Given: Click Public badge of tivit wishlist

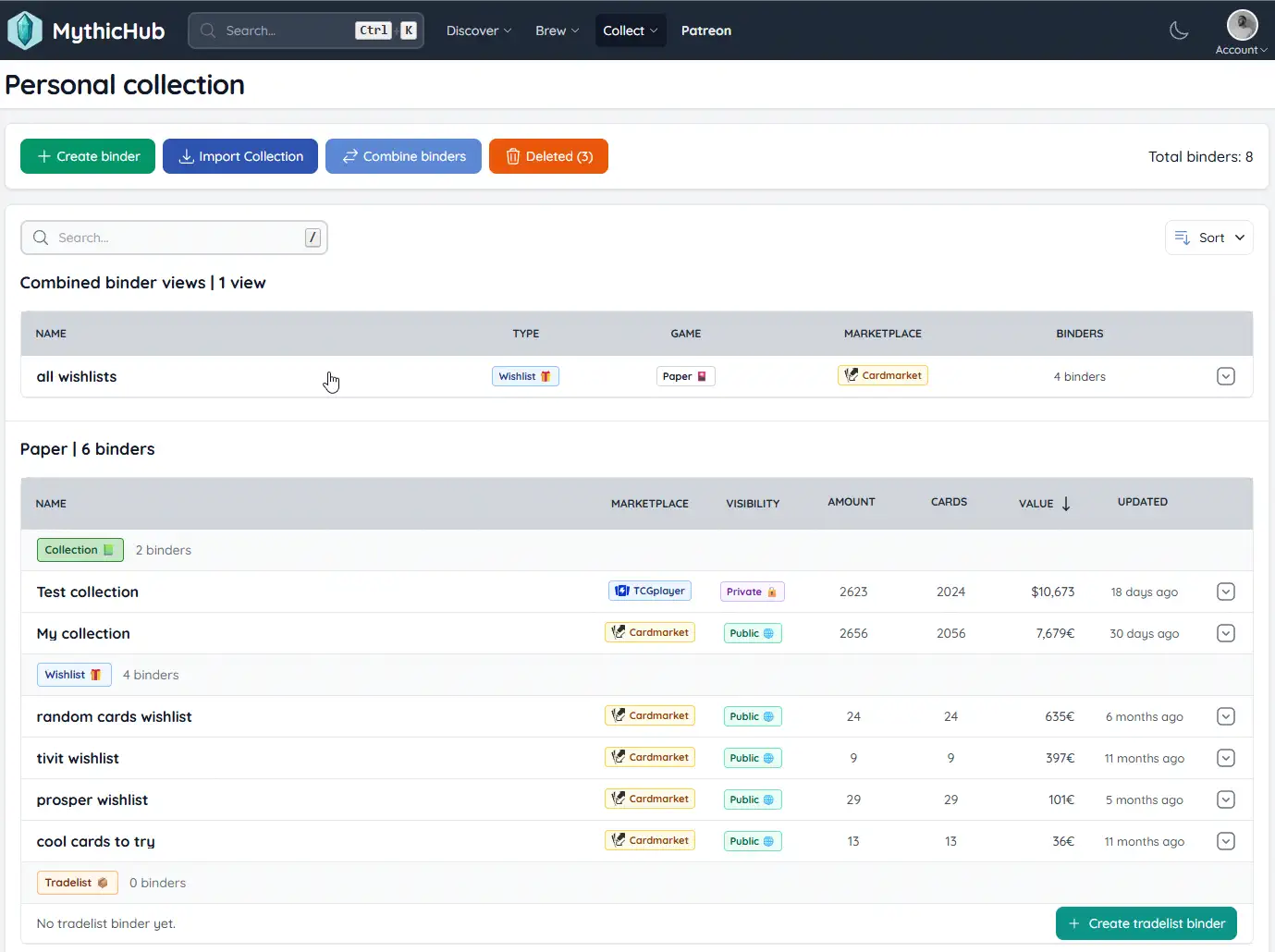Looking at the screenshot, I should coord(753,758).
